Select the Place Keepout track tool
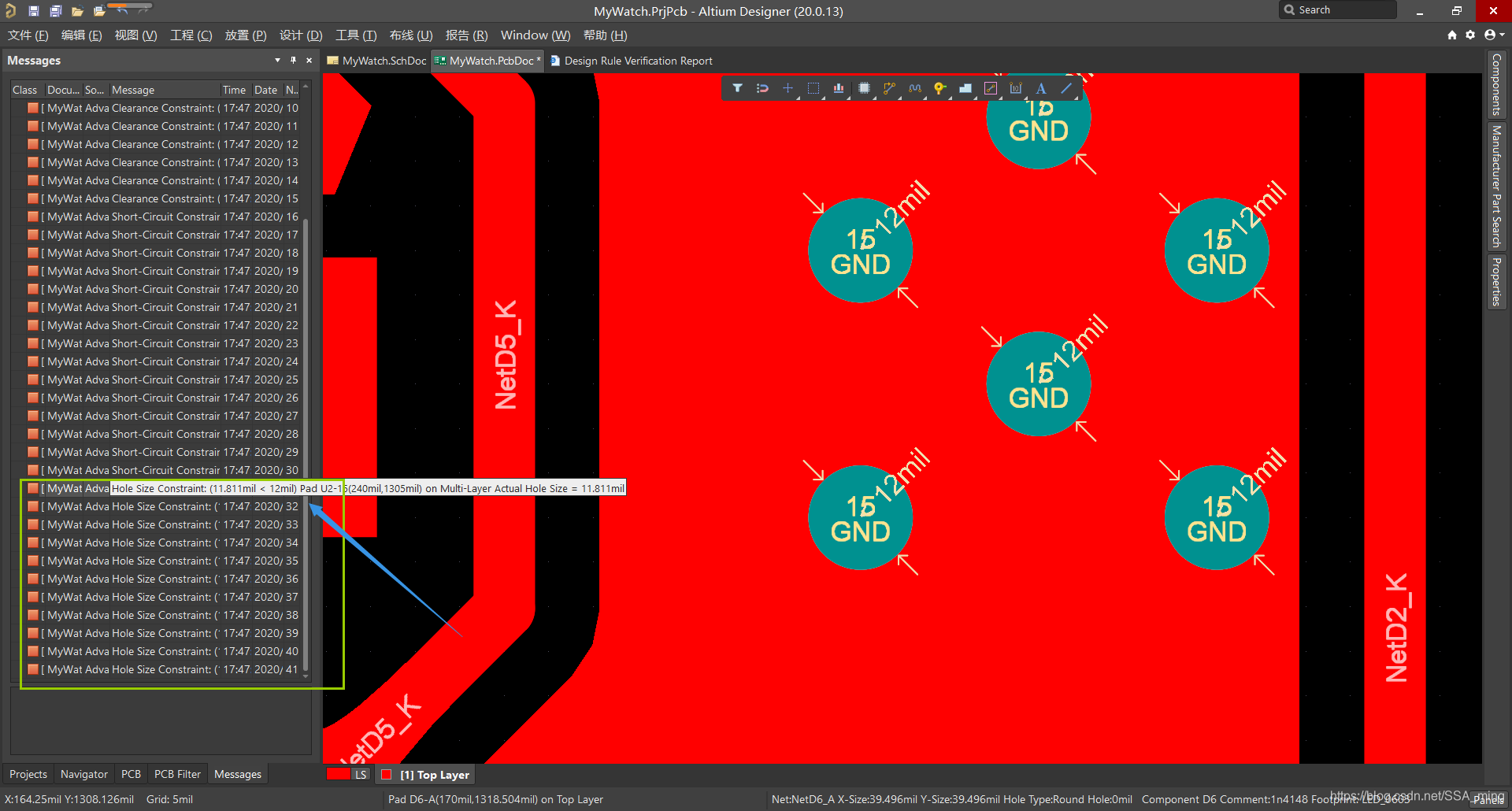 991,88
